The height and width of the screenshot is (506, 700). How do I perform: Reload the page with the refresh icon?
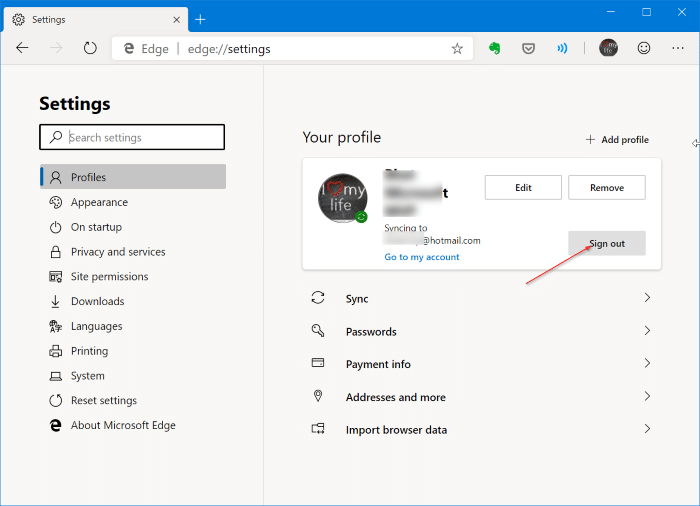(90, 48)
